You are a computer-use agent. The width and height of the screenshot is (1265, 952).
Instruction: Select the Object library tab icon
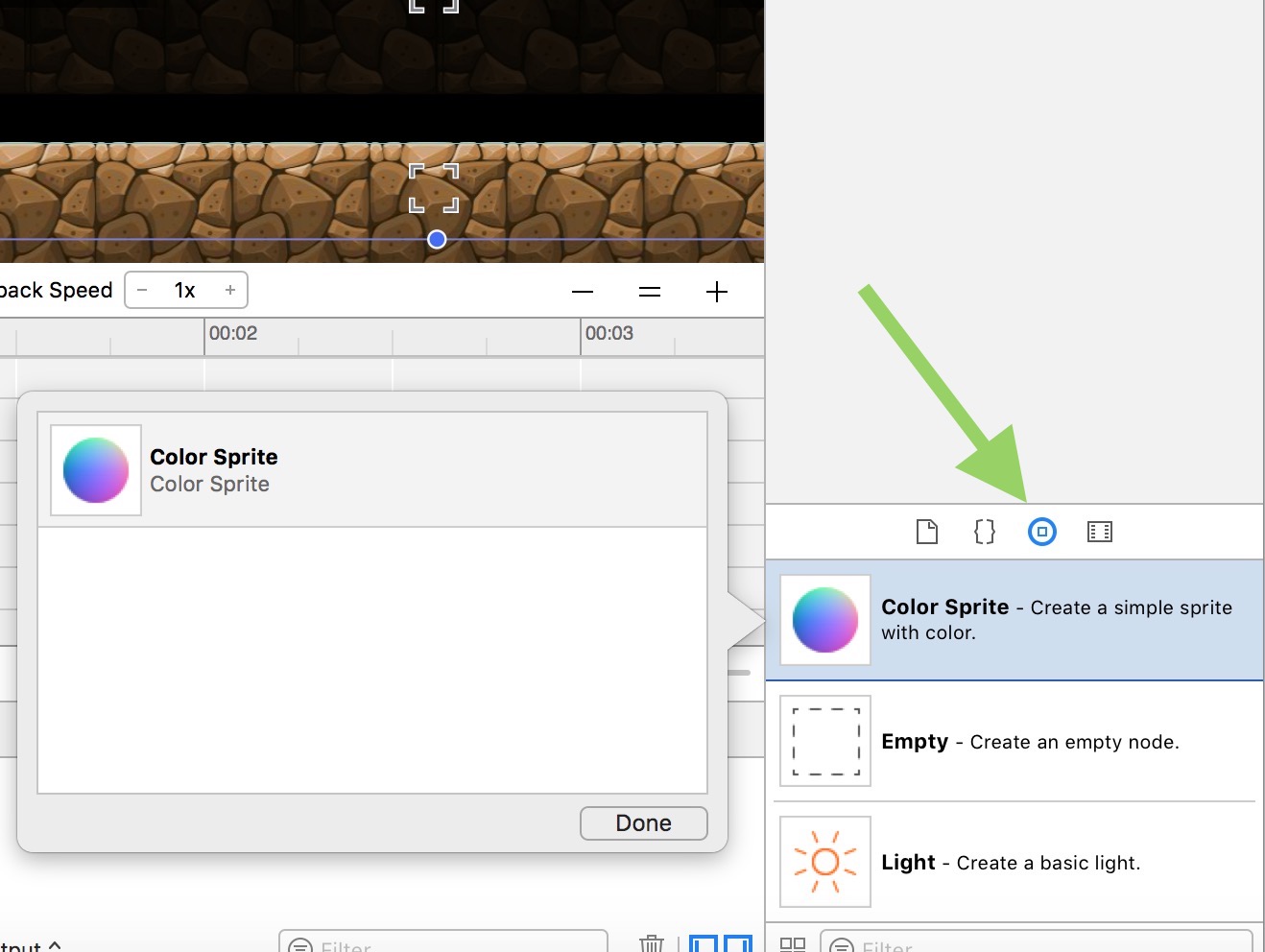(1041, 532)
